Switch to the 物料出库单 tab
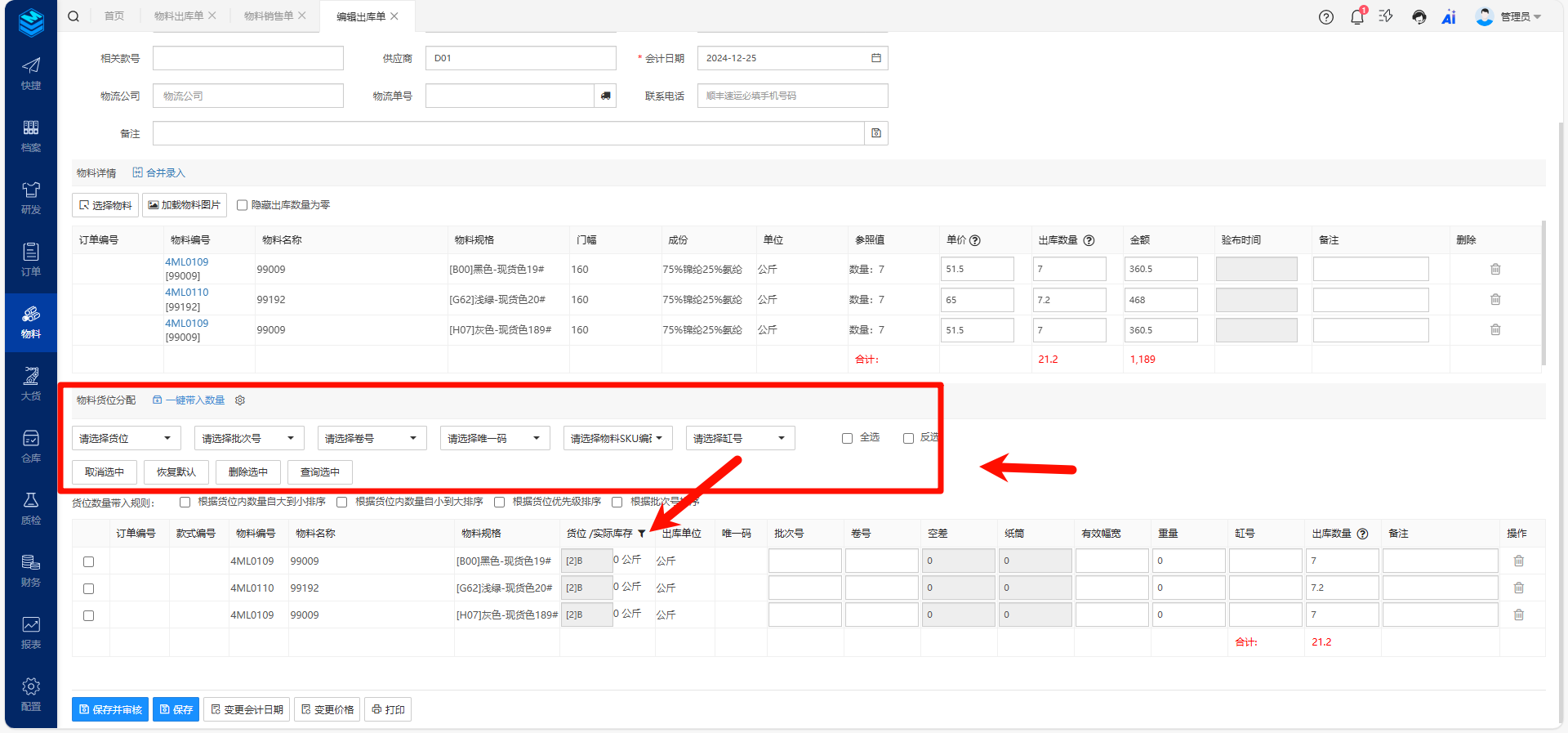Viewport: 1568px width, 733px height. pos(178,16)
